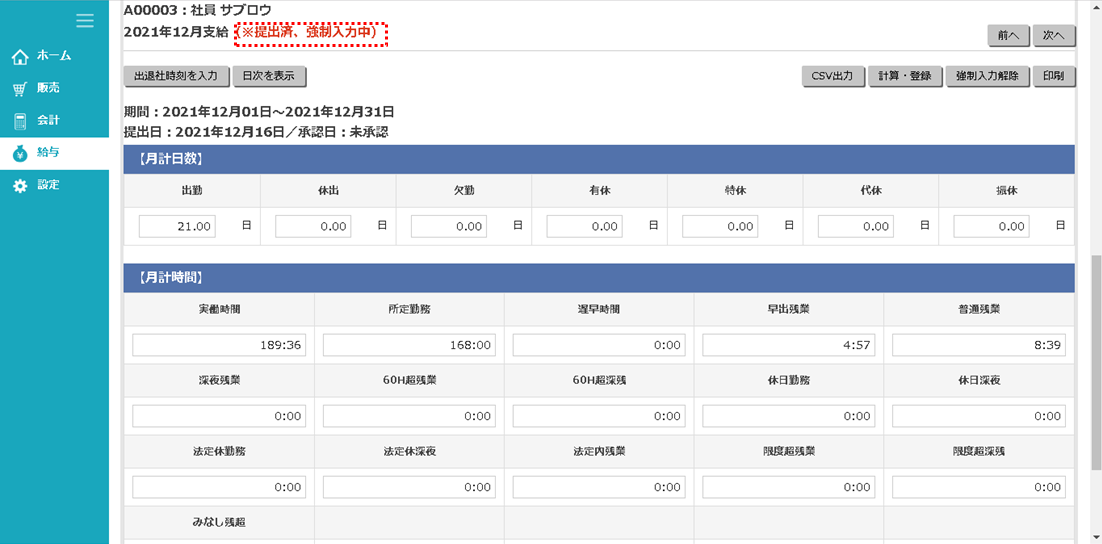
Task: Open the 販売 menu item
Action: 48,88
